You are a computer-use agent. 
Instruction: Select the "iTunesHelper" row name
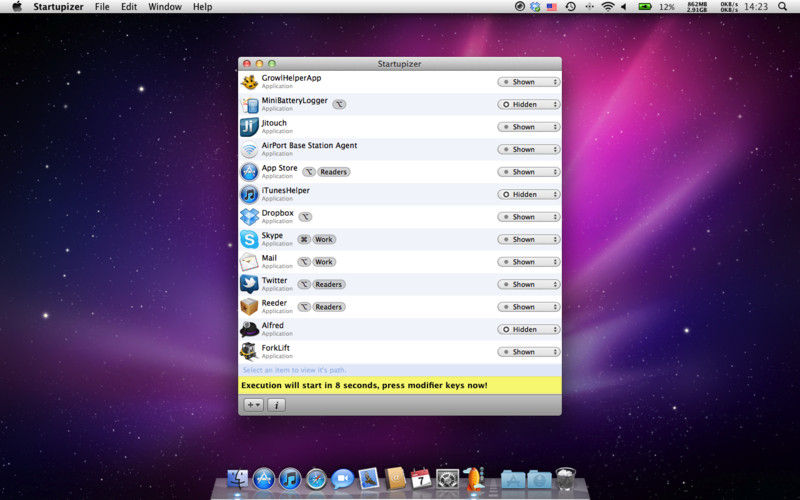pyautogui.click(x=285, y=190)
